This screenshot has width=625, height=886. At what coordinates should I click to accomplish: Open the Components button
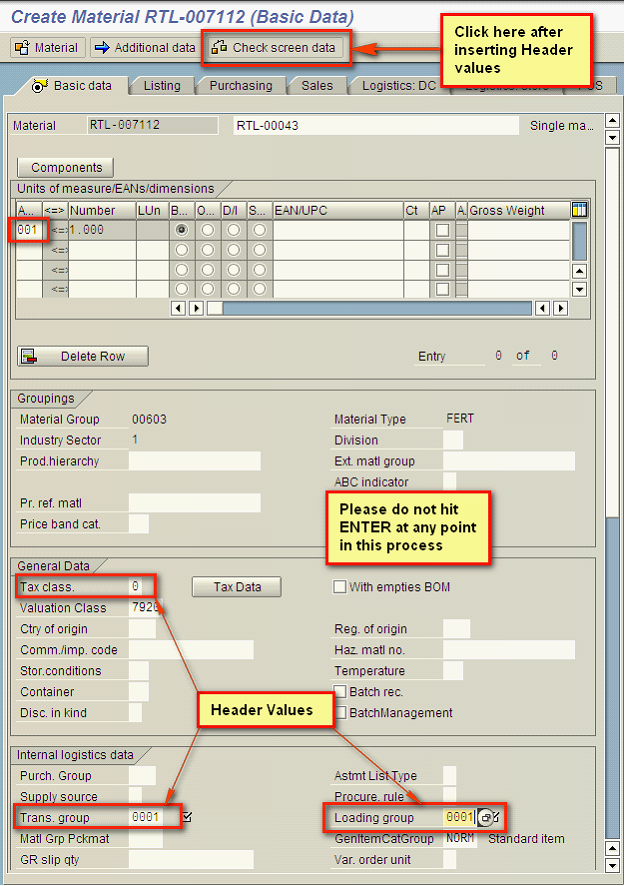[x=66, y=168]
